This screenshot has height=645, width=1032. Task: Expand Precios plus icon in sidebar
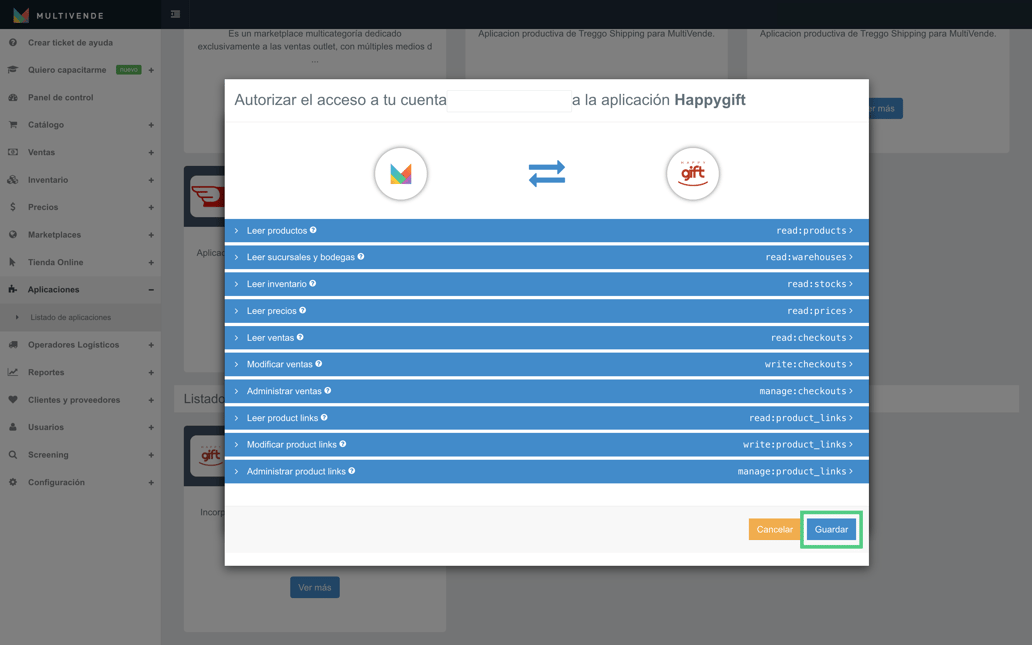pyautogui.click(x=151, y=207)
